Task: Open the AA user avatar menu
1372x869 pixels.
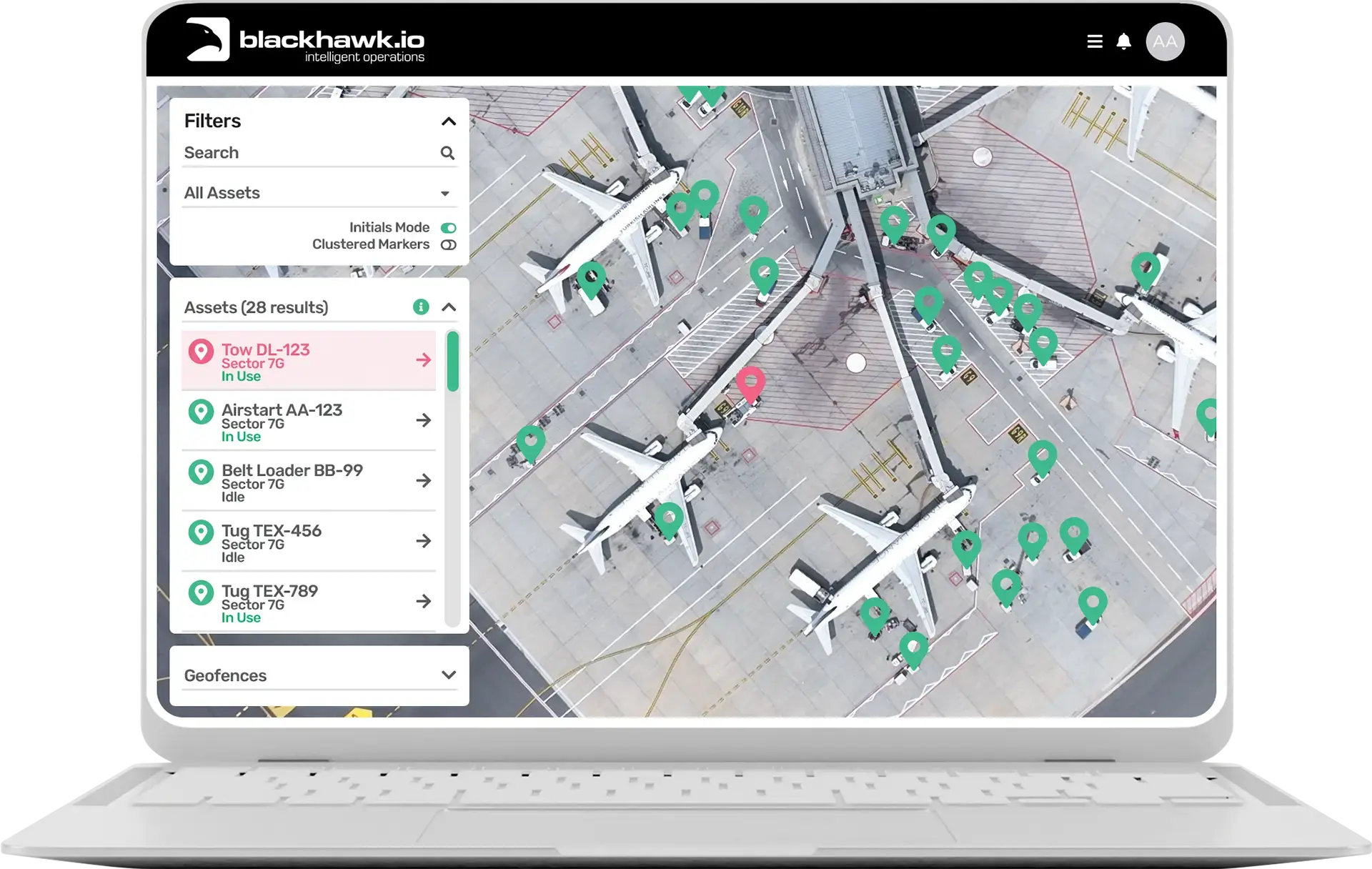Action: (x=1165, y=41)
